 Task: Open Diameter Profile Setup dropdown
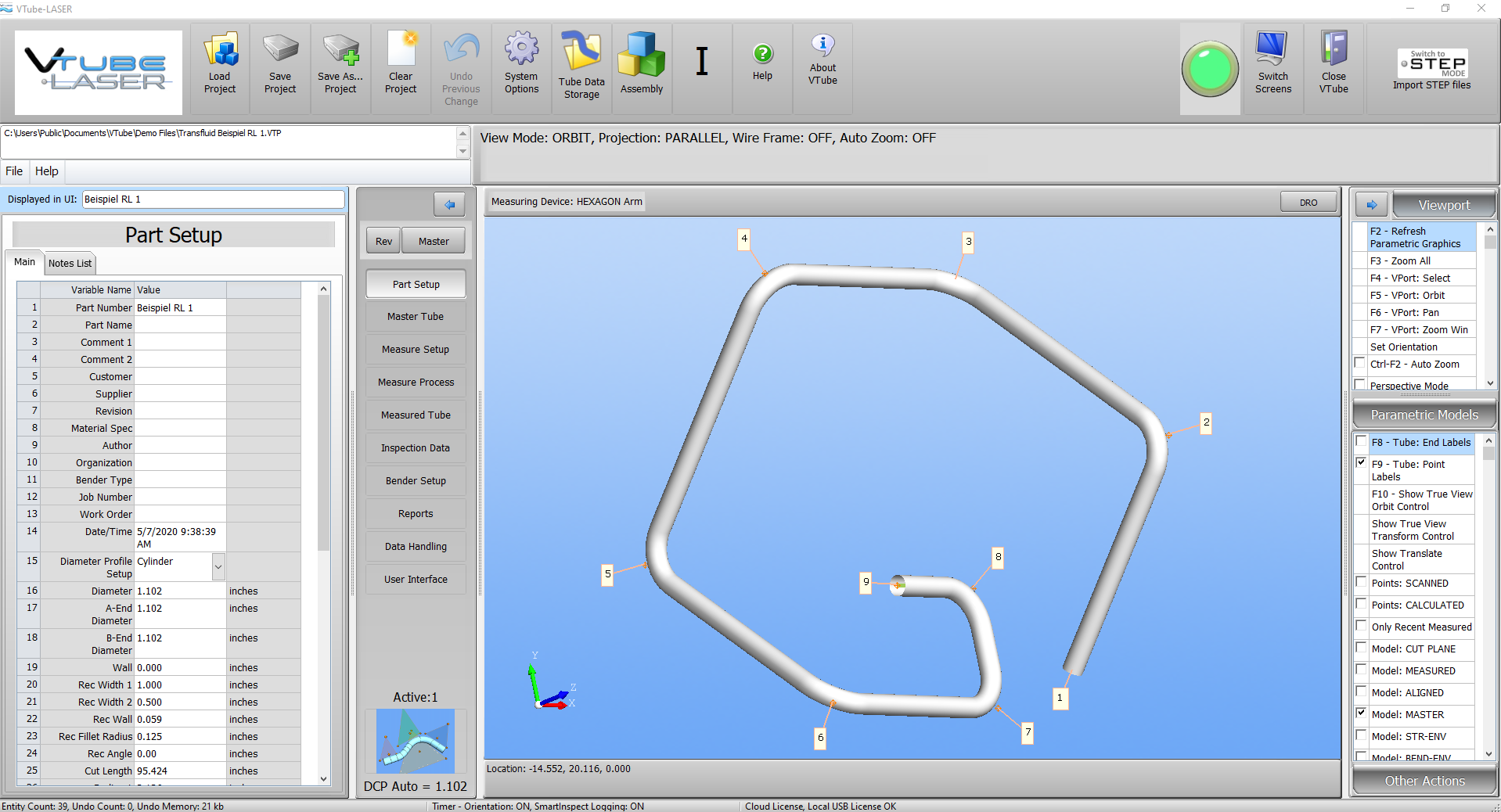[218, 566]
